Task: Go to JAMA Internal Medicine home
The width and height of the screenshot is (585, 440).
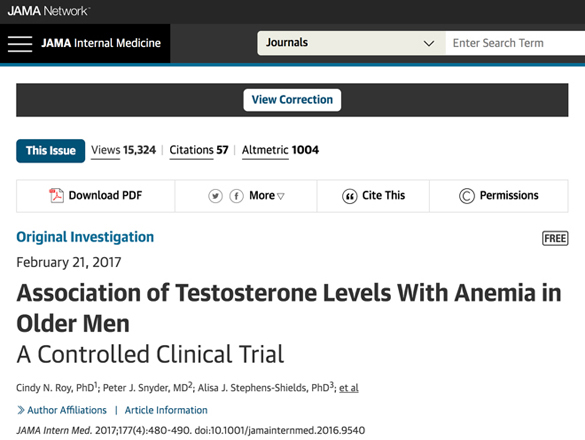Action: (101, 43)
